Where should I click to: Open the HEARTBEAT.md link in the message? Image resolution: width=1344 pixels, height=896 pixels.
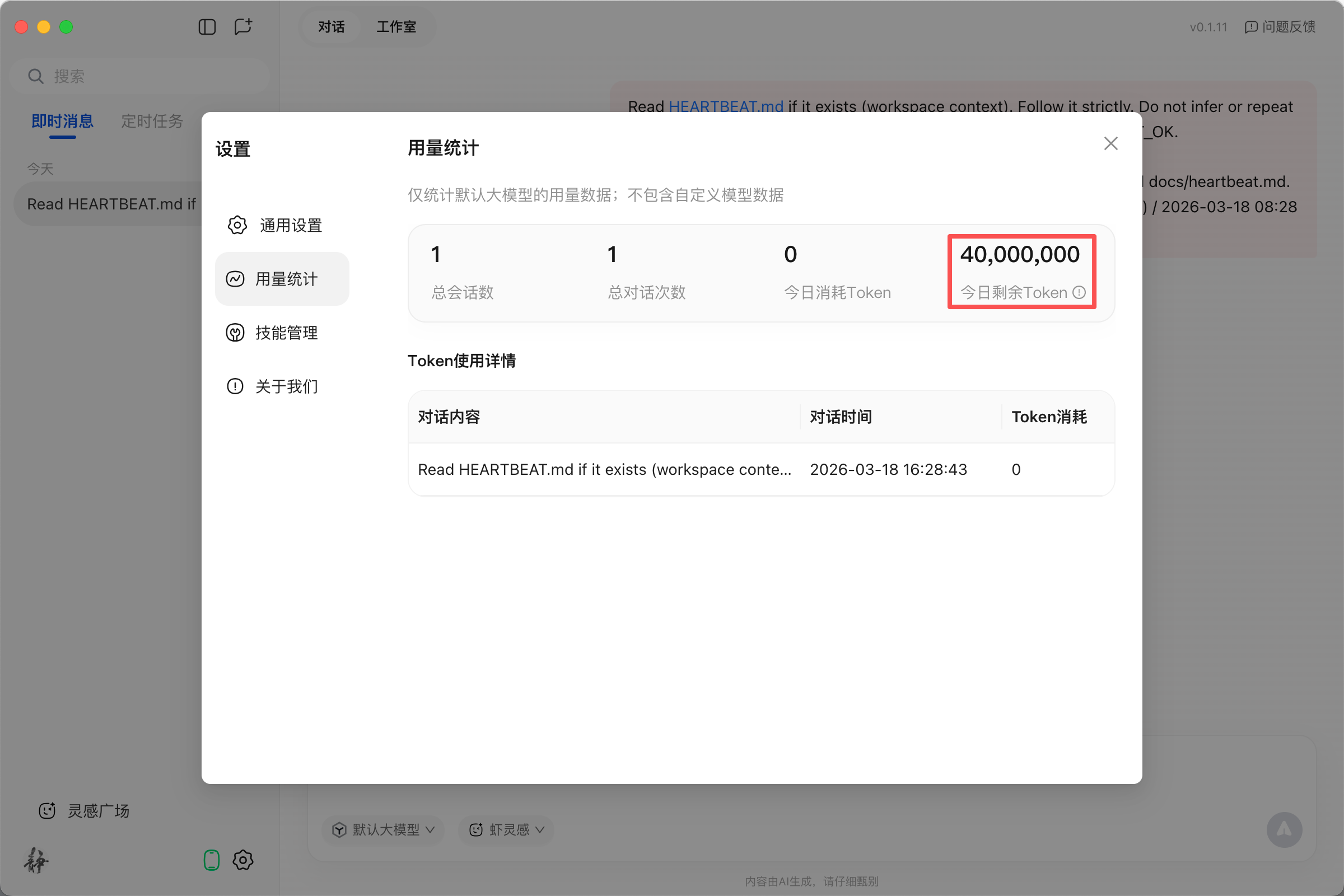pyautogui.click(x=725, y=106)
